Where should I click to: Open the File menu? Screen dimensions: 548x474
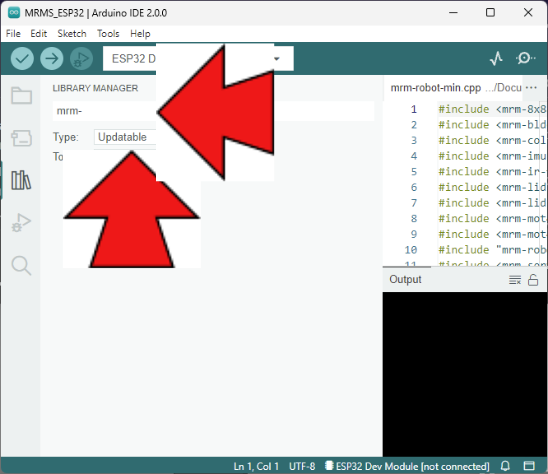coord(13,34)
